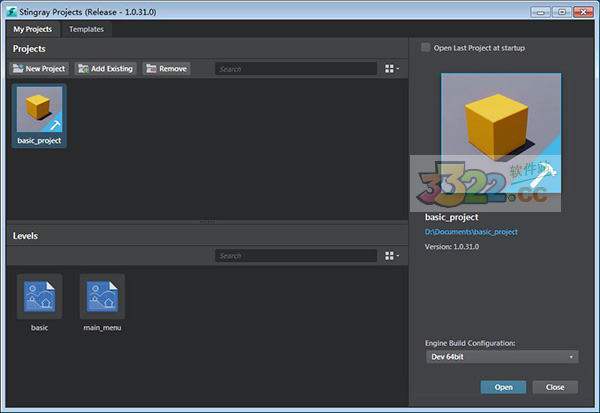Focus the Projects search field
The width and height of the screenshot is (600, 413).
tap(296, 69)
